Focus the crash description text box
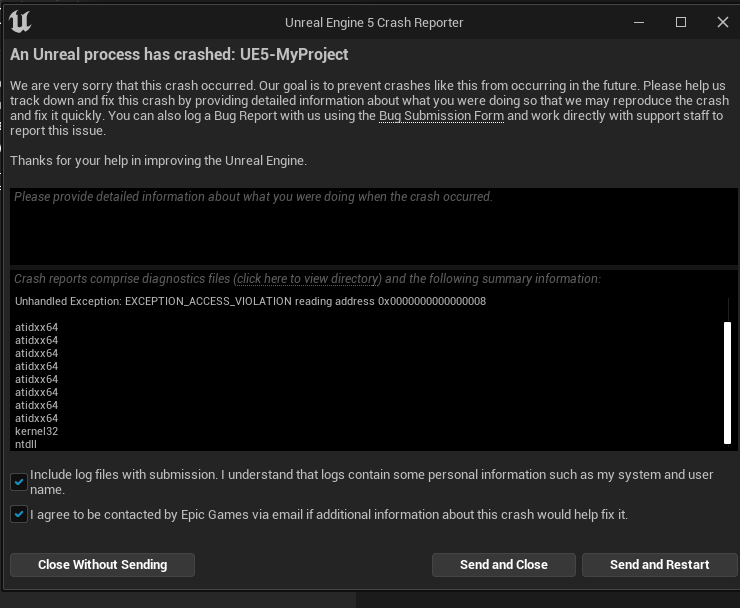 coord(374,226)
